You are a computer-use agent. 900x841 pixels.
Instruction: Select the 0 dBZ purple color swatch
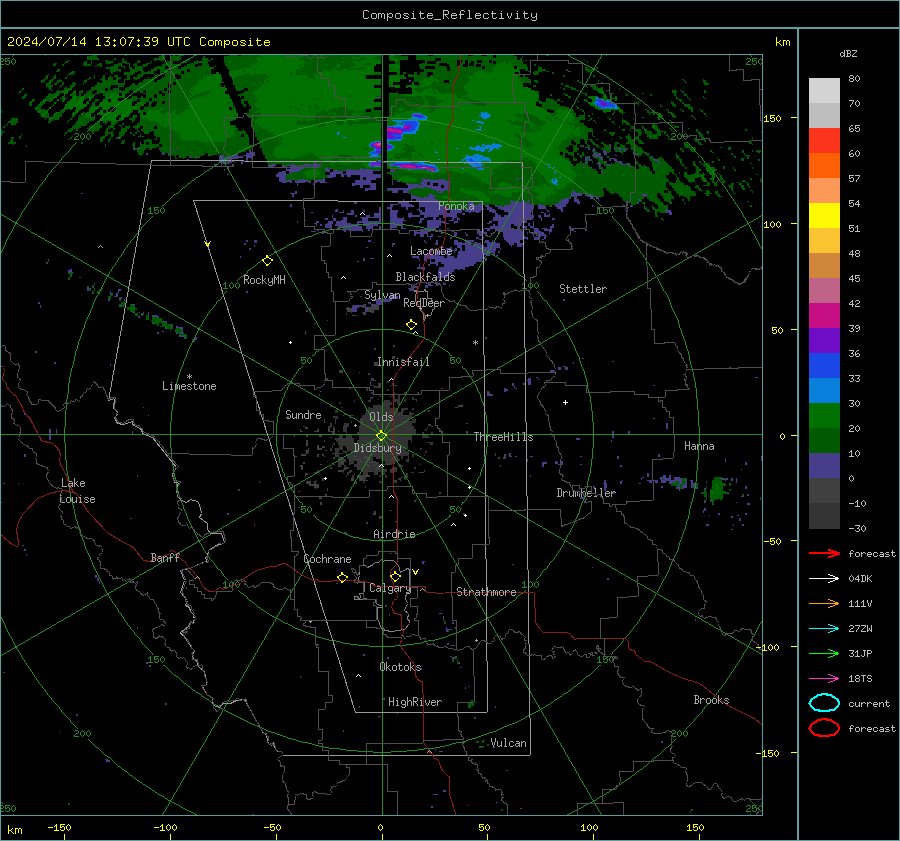click(824, 466)
